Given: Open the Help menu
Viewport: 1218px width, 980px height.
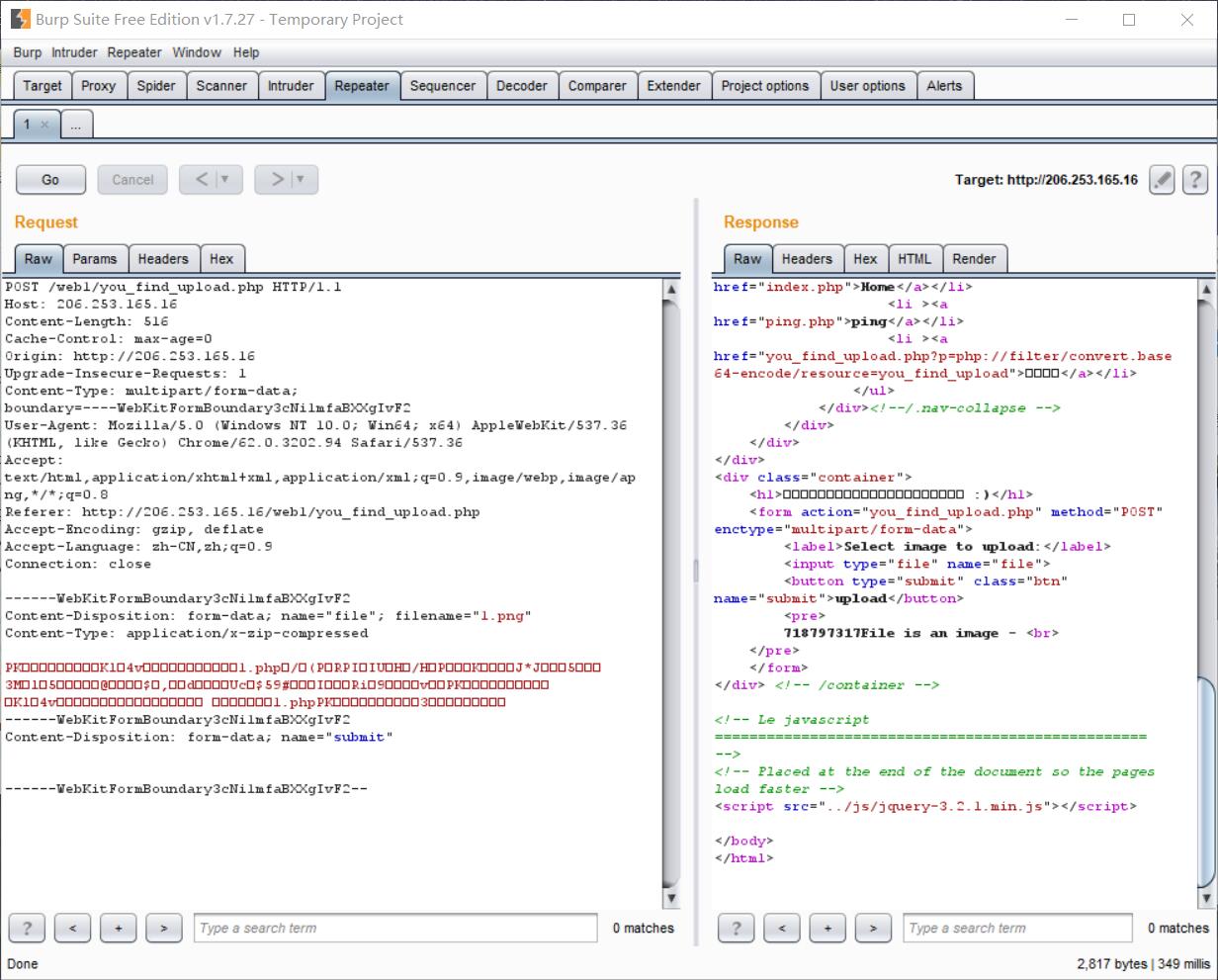Looking at the screenshot, I should 246,52.
